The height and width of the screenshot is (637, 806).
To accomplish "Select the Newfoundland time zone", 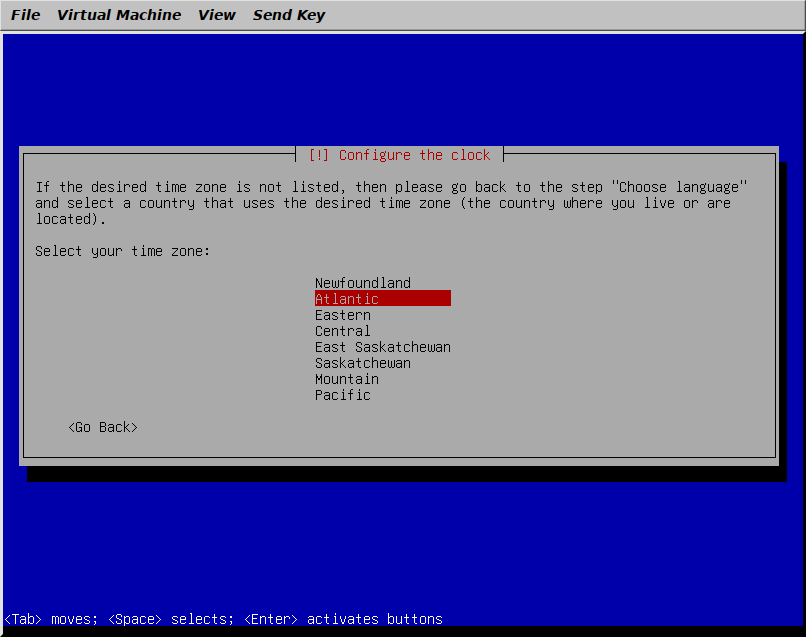I will (362, 283).
